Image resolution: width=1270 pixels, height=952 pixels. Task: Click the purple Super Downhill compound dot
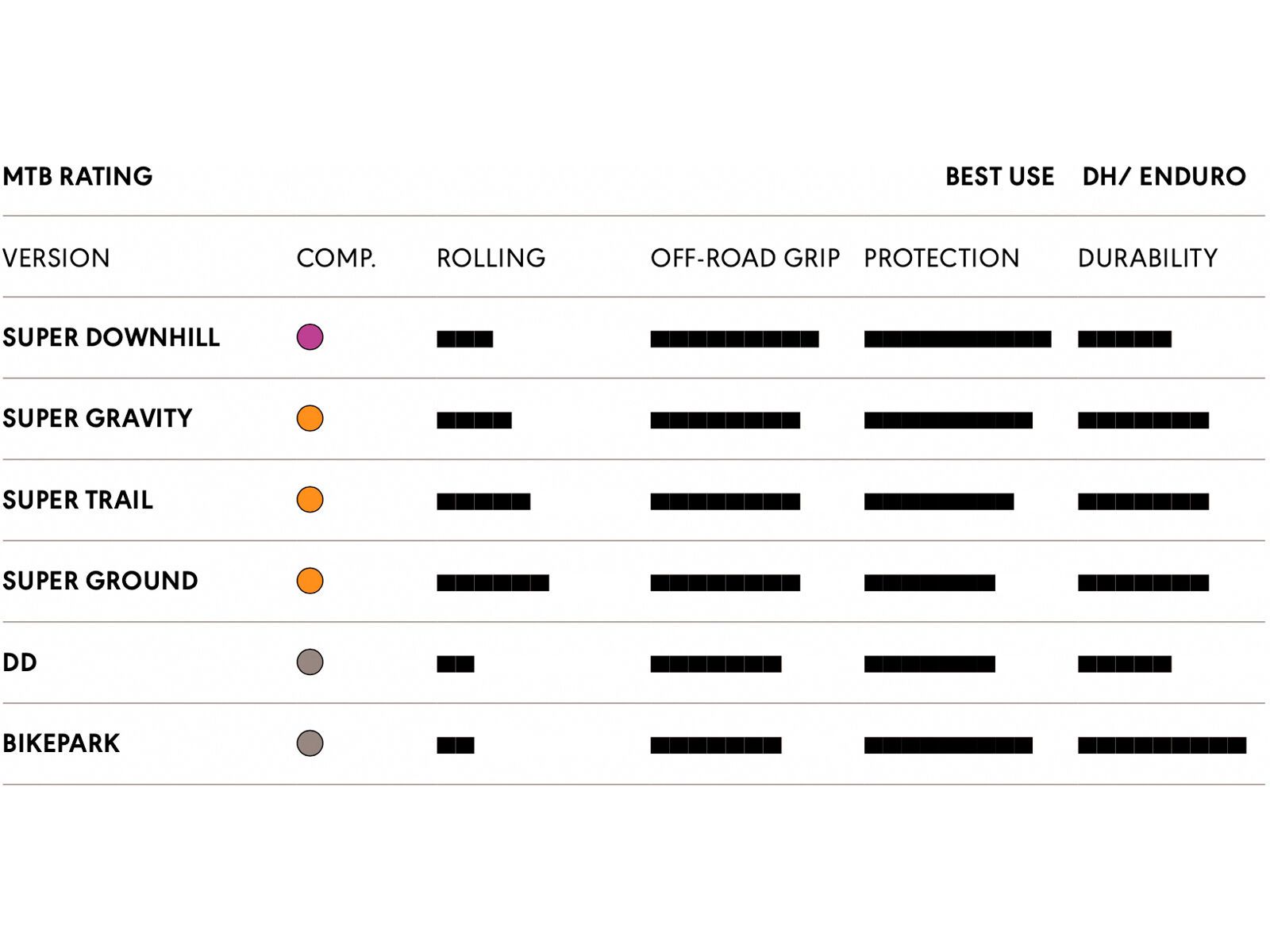[310, 337]
